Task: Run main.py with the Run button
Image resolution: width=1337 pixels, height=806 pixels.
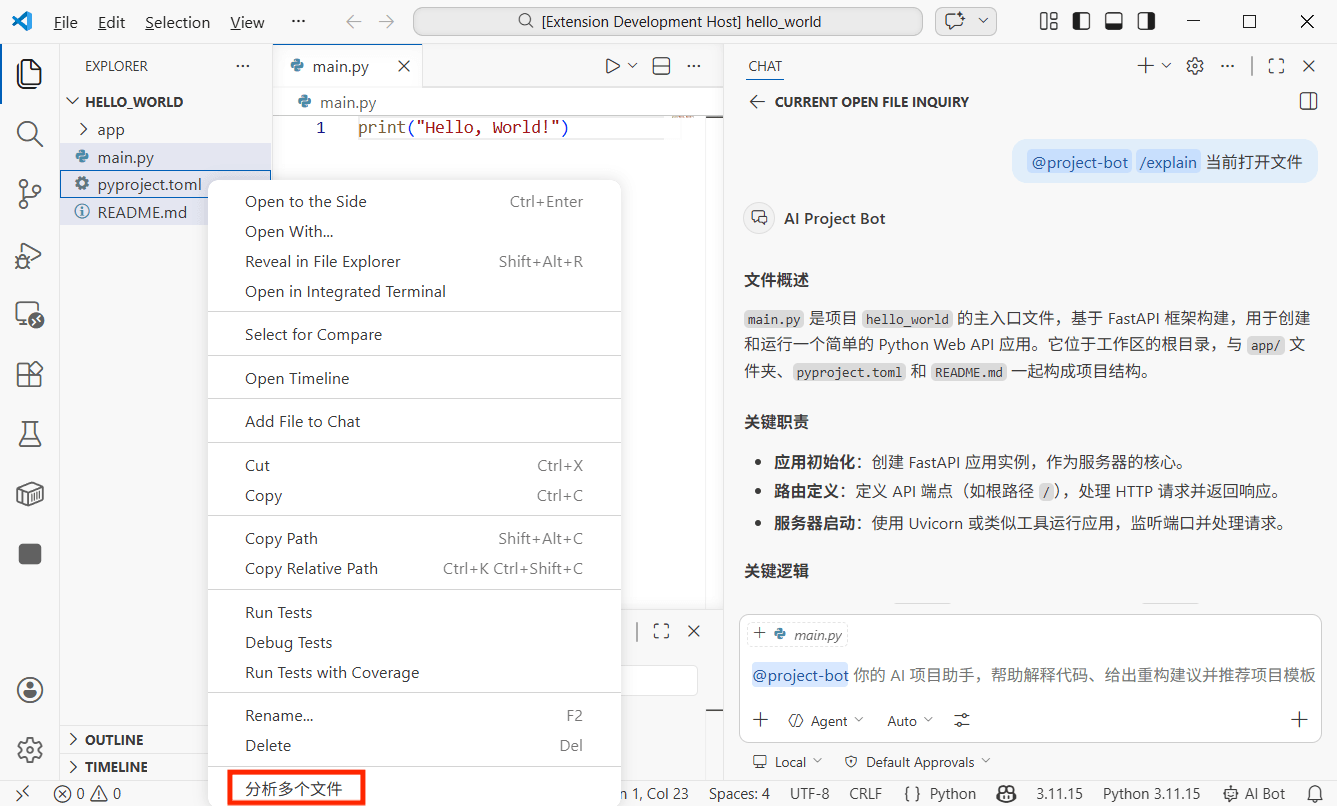Action: (611, 64)
